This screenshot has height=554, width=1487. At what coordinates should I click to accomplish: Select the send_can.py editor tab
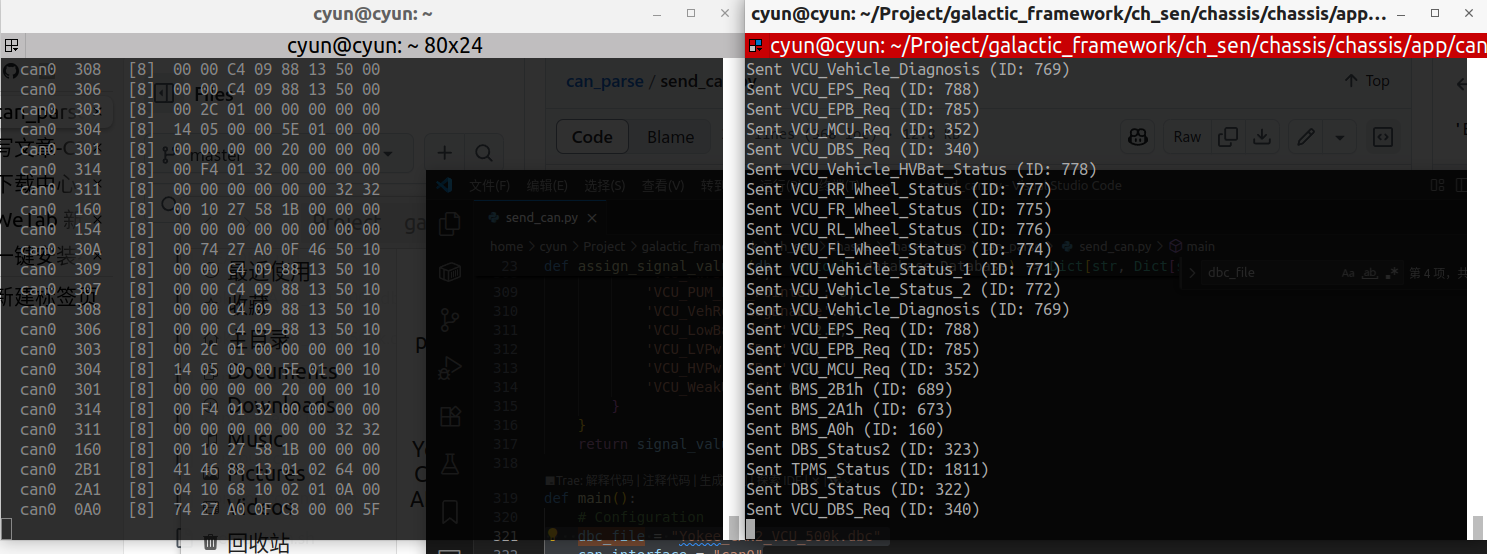[x=542, y=218]
